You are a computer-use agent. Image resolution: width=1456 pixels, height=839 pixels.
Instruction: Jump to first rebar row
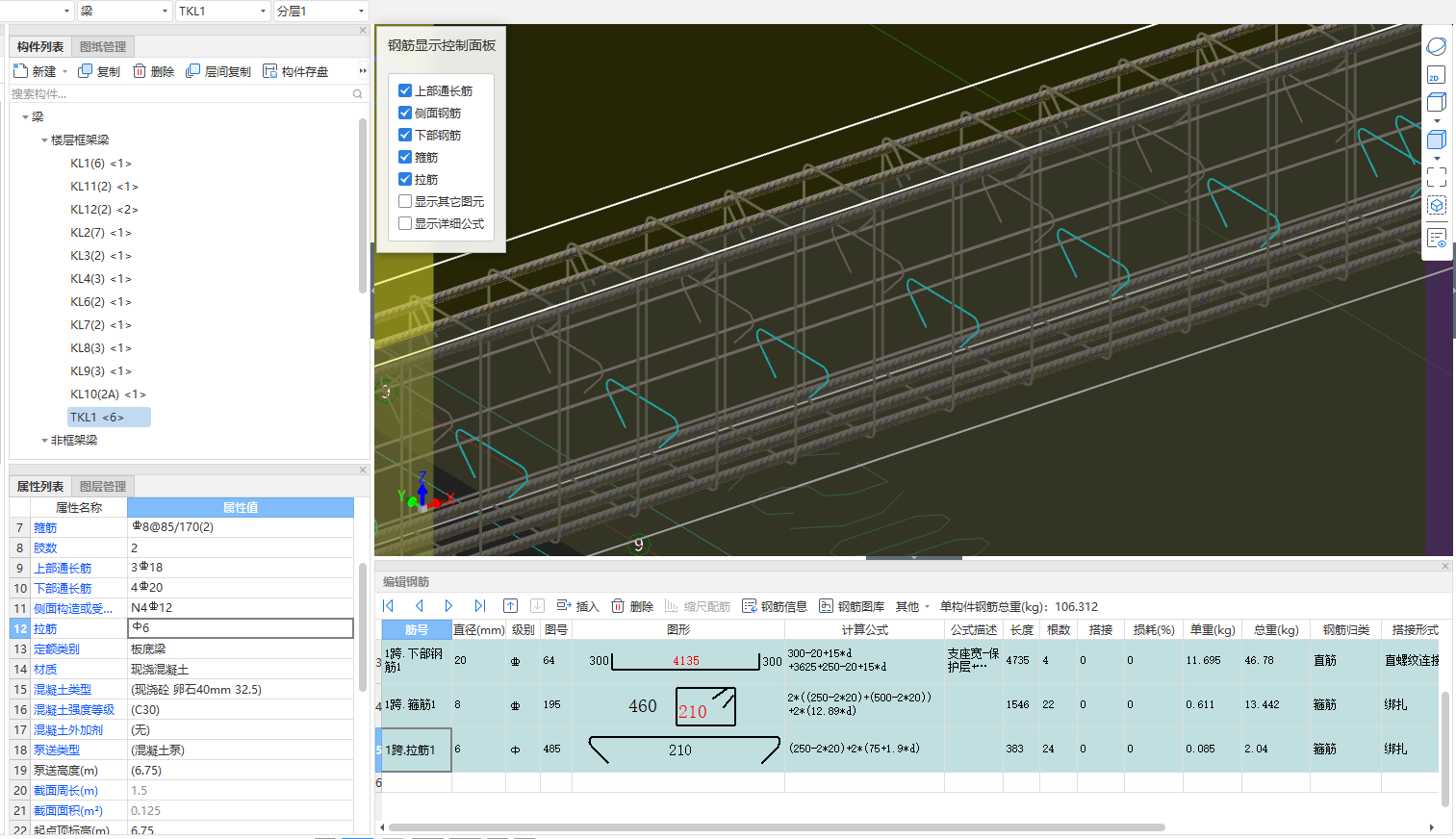[389, 606]
